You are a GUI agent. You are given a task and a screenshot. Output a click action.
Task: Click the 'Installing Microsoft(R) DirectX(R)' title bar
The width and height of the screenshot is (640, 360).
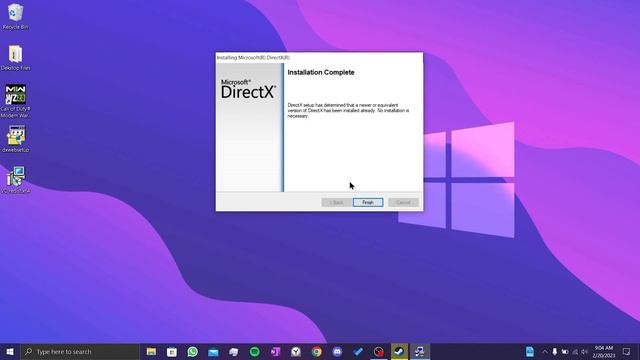[319, 58]
